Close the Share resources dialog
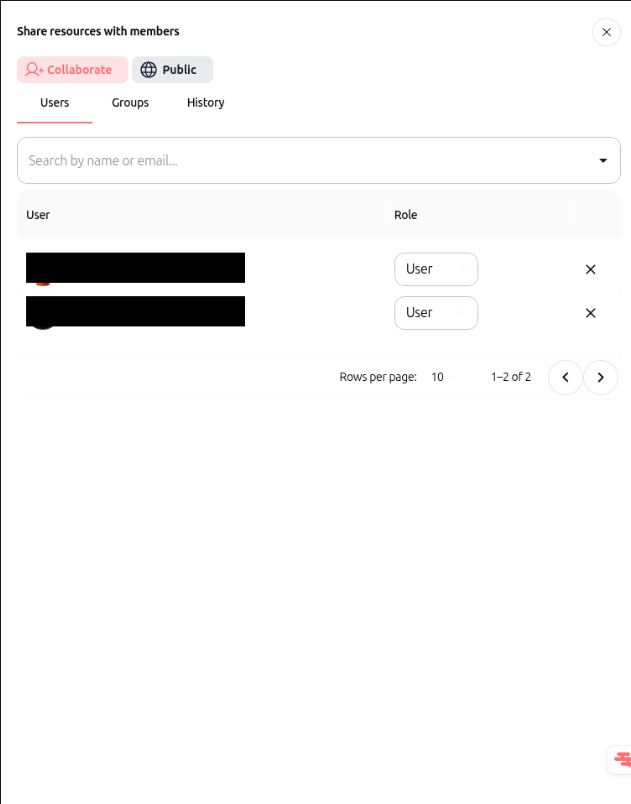This screenshot has width=631, height=804. pyautogui.click(x=606, y=32)
